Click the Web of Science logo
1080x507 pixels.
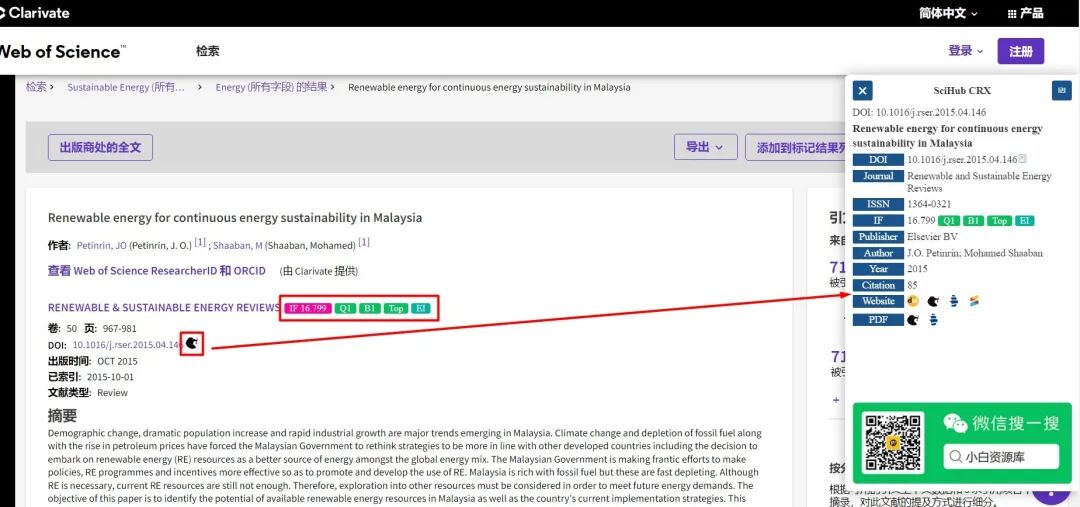coord(63,52)
